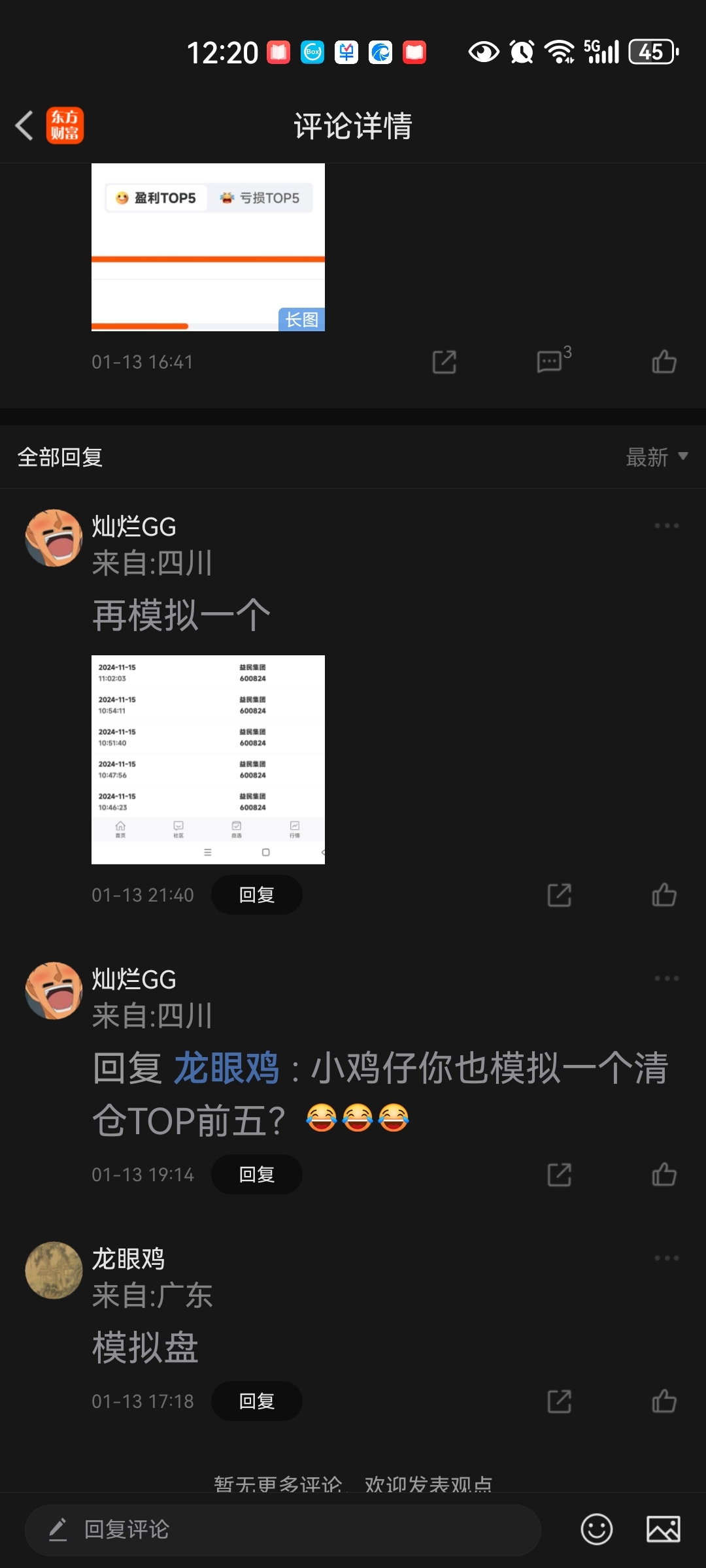
Task: Open the comment icon showing 3 replies
Action: coord(553,360)
